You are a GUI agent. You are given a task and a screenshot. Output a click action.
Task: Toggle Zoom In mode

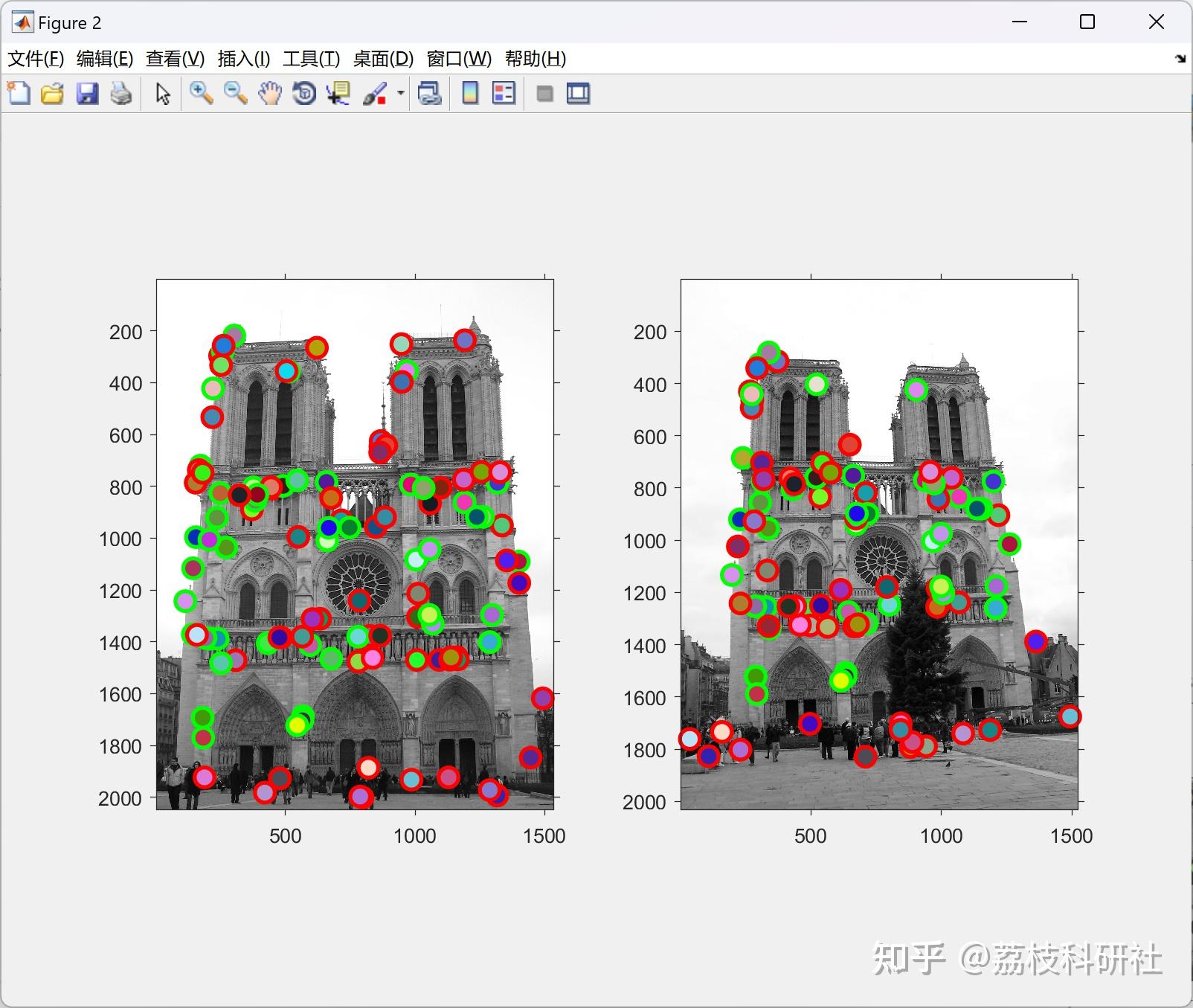(201, 93)
